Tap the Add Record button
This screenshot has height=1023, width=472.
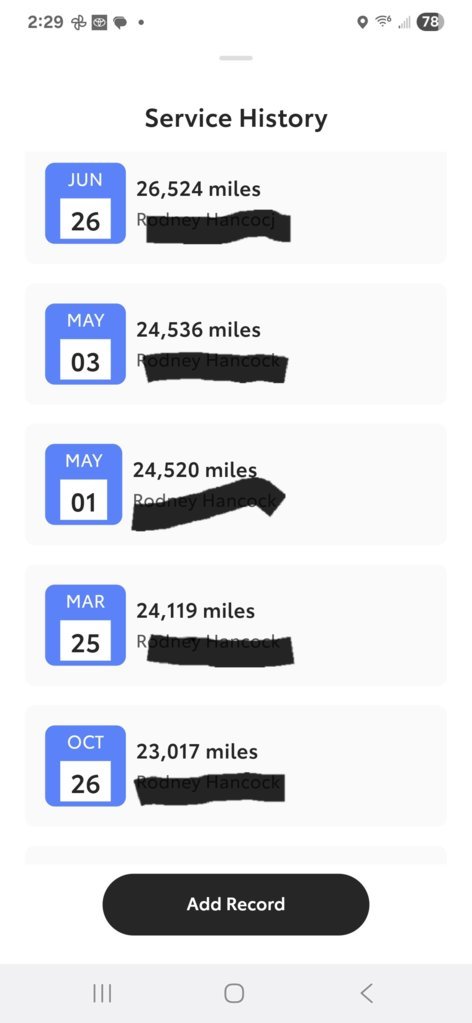pos(236,904)
